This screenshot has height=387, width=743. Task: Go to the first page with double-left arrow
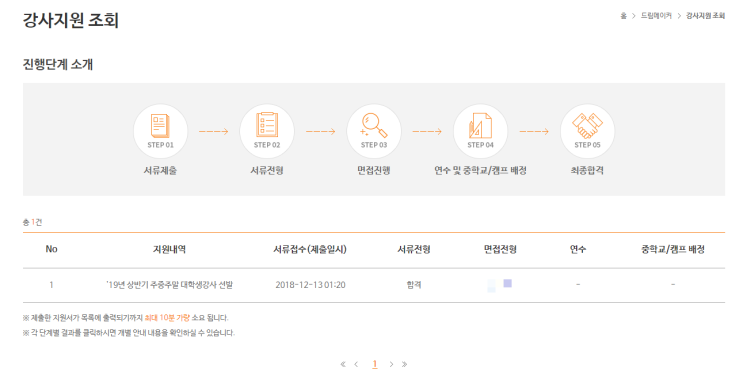343,364
